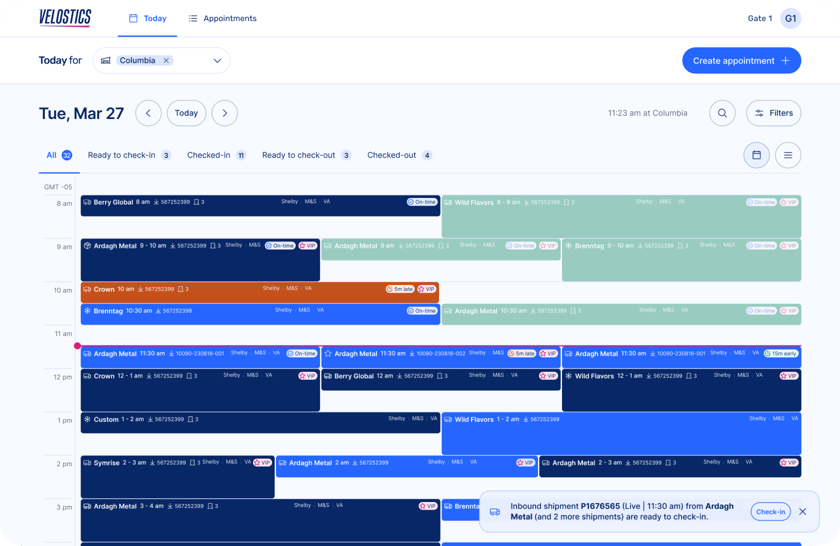
Task: Select the Ready to check-in tab
Action: 129,155
